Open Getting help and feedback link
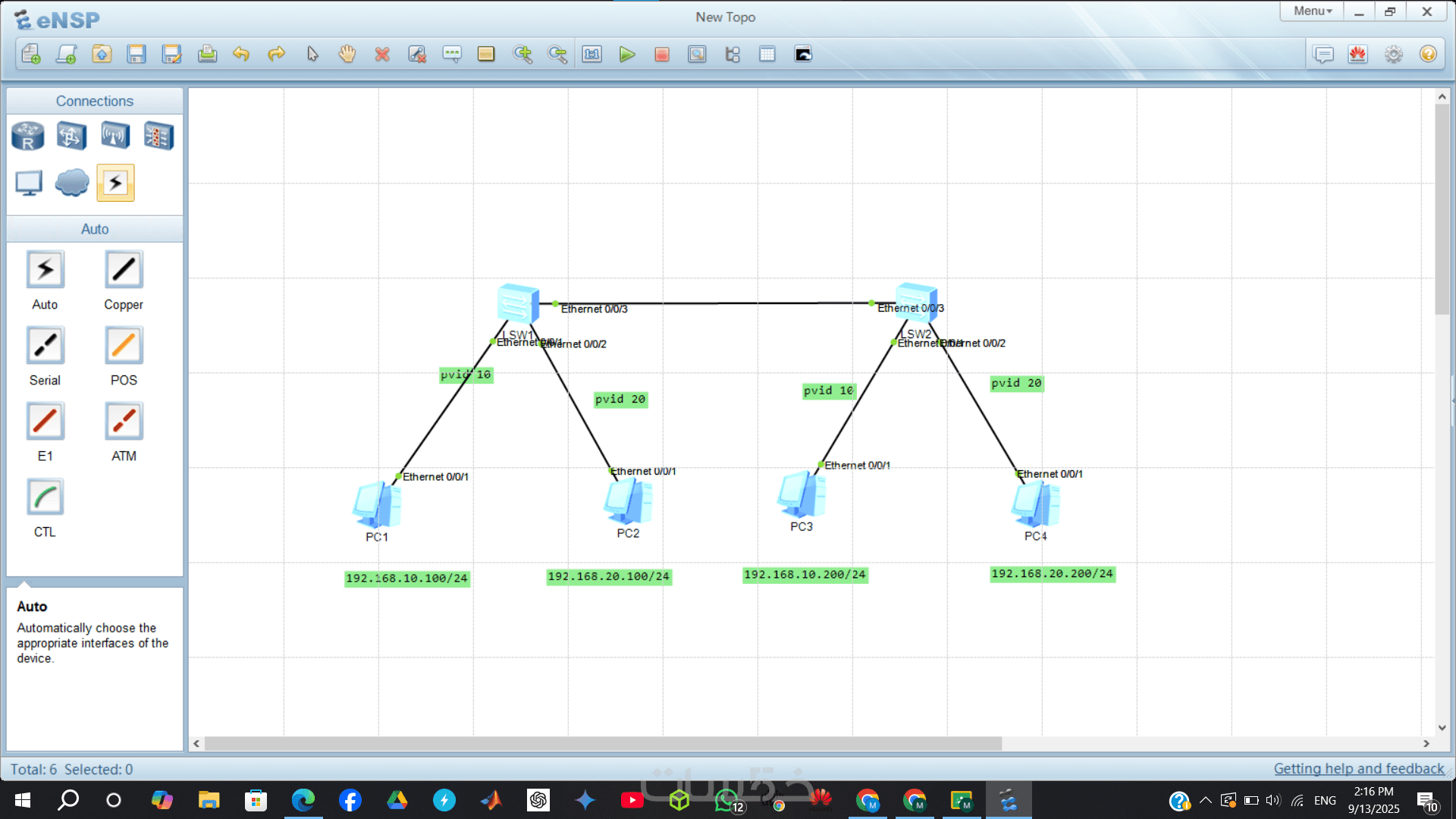Image resolution: width=1456 pixels, height=819 pixels. 1358,769
